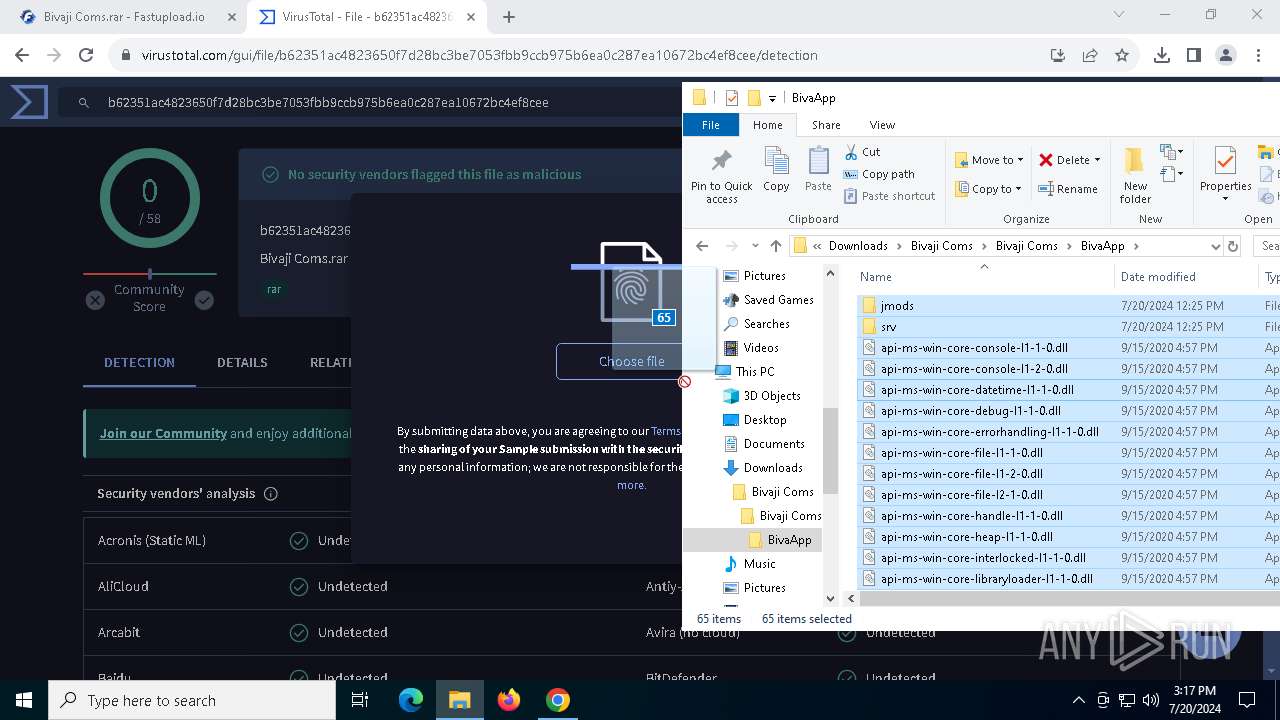The width and height of the screenshot is (1280, 720).
Task: Select BivaApp in the navigation tree
Action: click(x=789, y=540)
